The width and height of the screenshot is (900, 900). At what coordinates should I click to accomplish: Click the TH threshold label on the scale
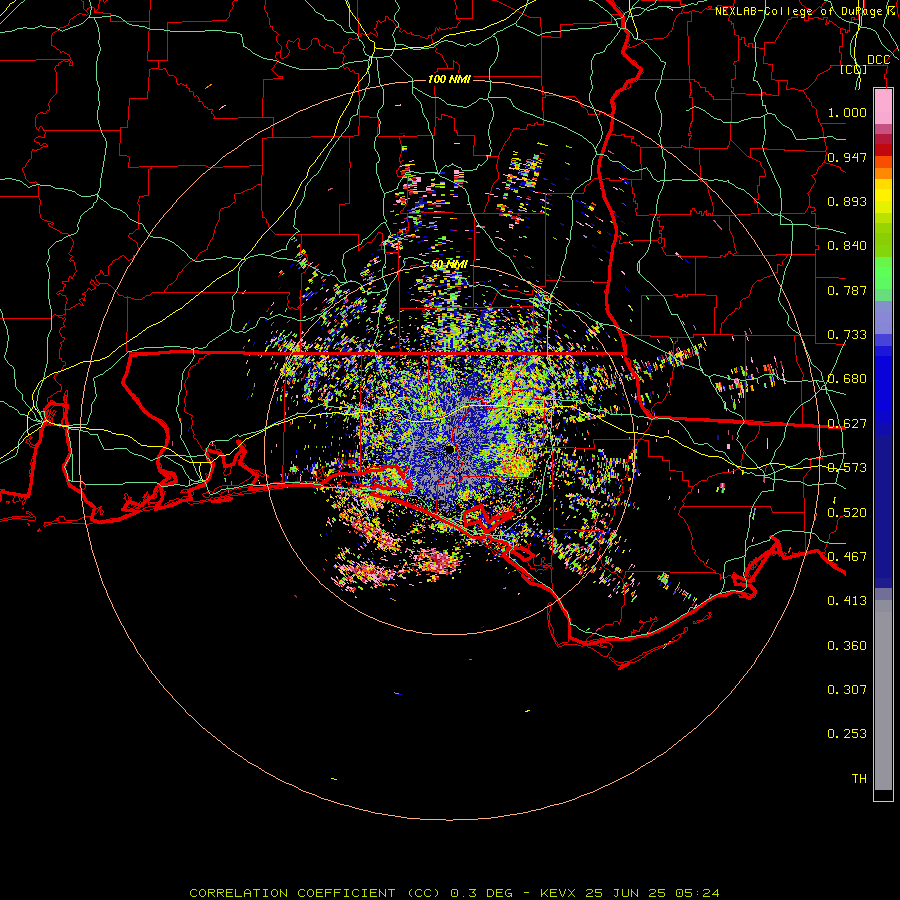tap(859, 779)
